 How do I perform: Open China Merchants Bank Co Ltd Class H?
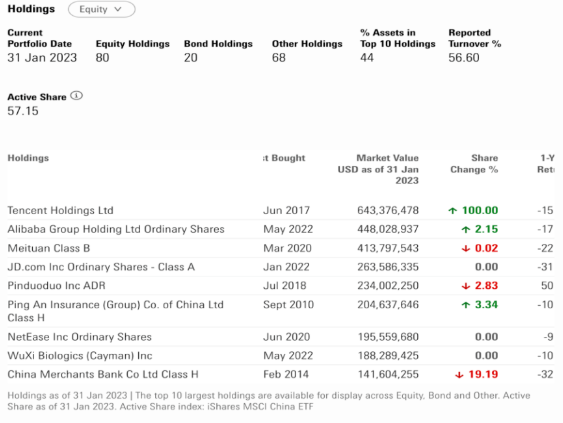(103, 374)
